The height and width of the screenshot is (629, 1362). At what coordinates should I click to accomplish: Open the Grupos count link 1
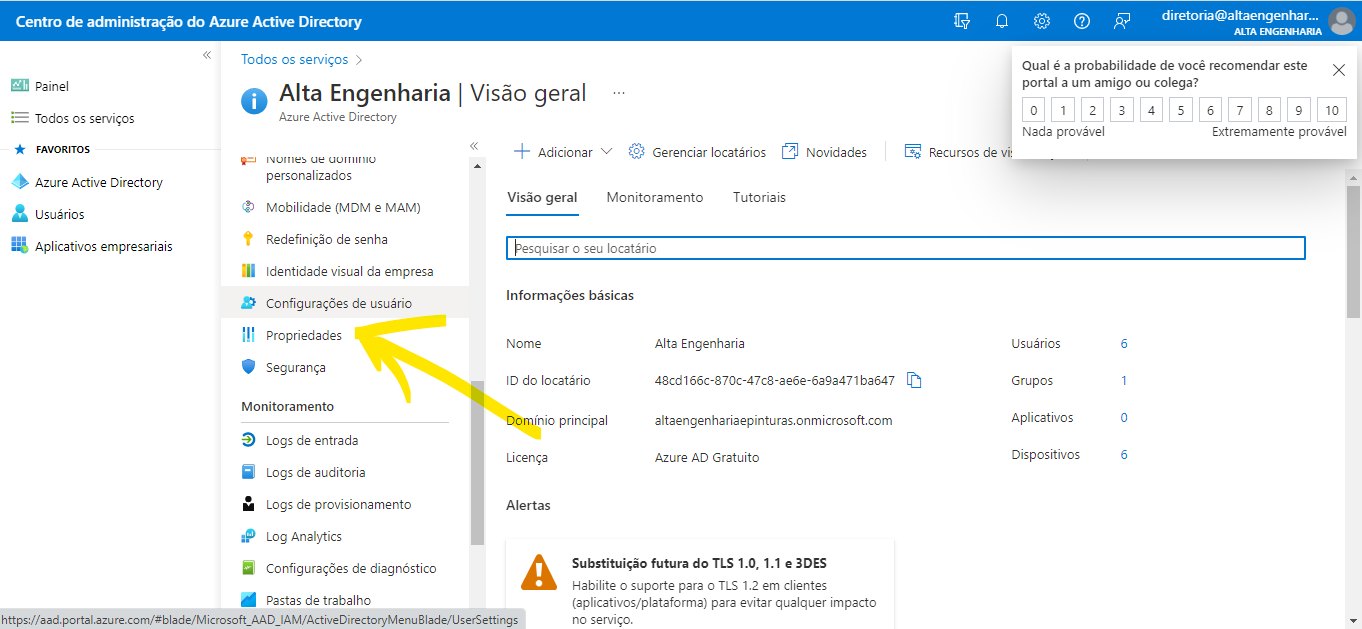(1124, 380)
